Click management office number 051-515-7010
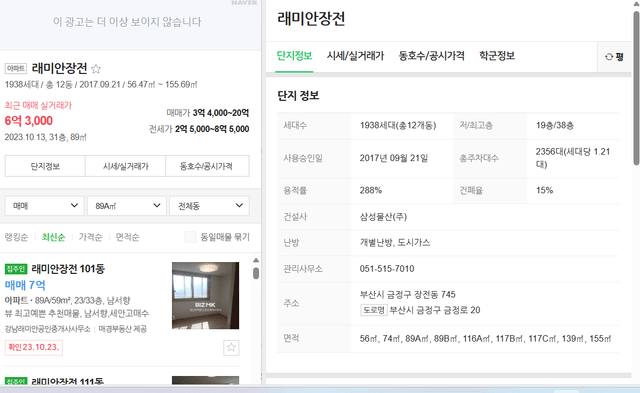This screenshot has height=393, width=640. (387, 269)
